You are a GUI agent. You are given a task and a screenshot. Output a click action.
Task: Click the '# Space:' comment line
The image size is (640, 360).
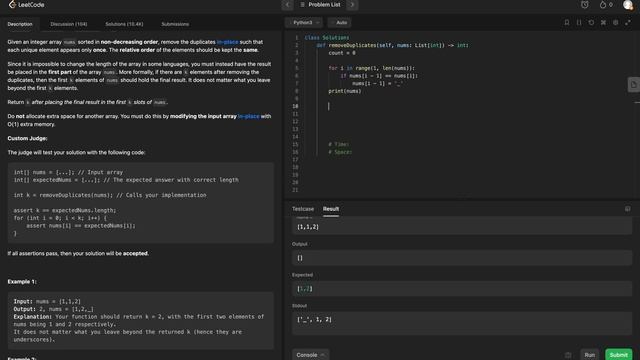340,152
